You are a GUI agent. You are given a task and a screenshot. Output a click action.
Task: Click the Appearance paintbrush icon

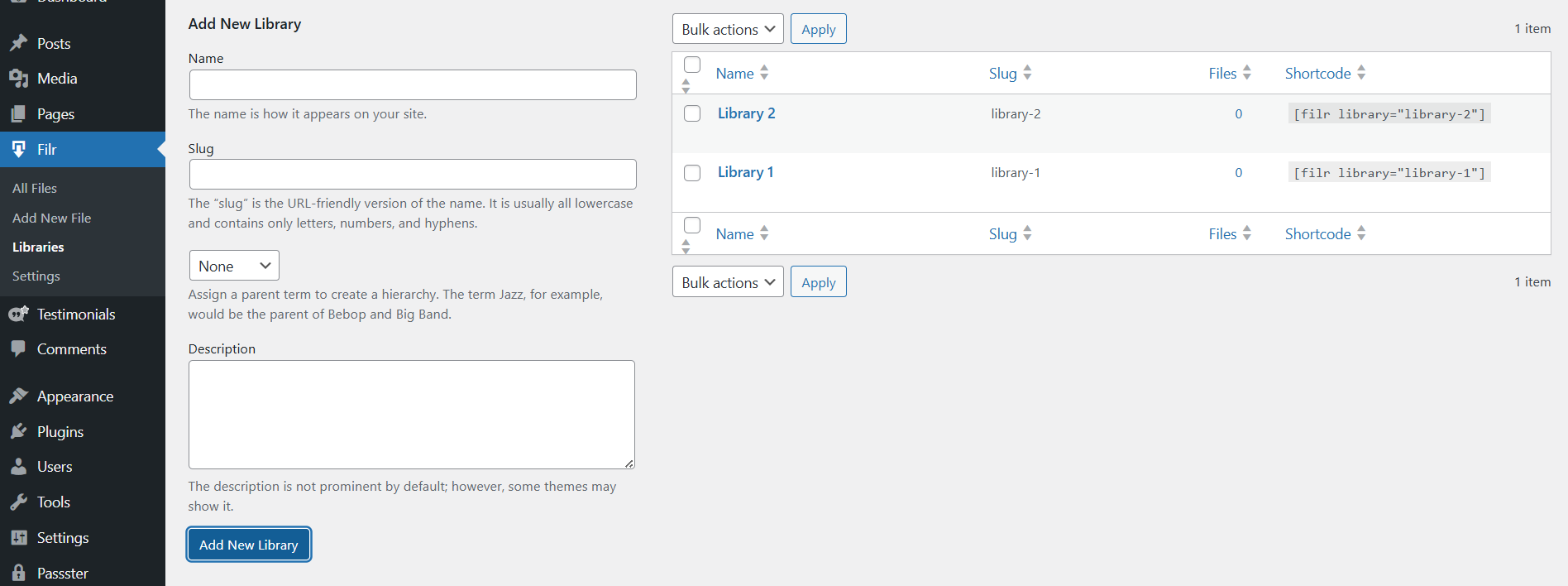coord(18,396)
